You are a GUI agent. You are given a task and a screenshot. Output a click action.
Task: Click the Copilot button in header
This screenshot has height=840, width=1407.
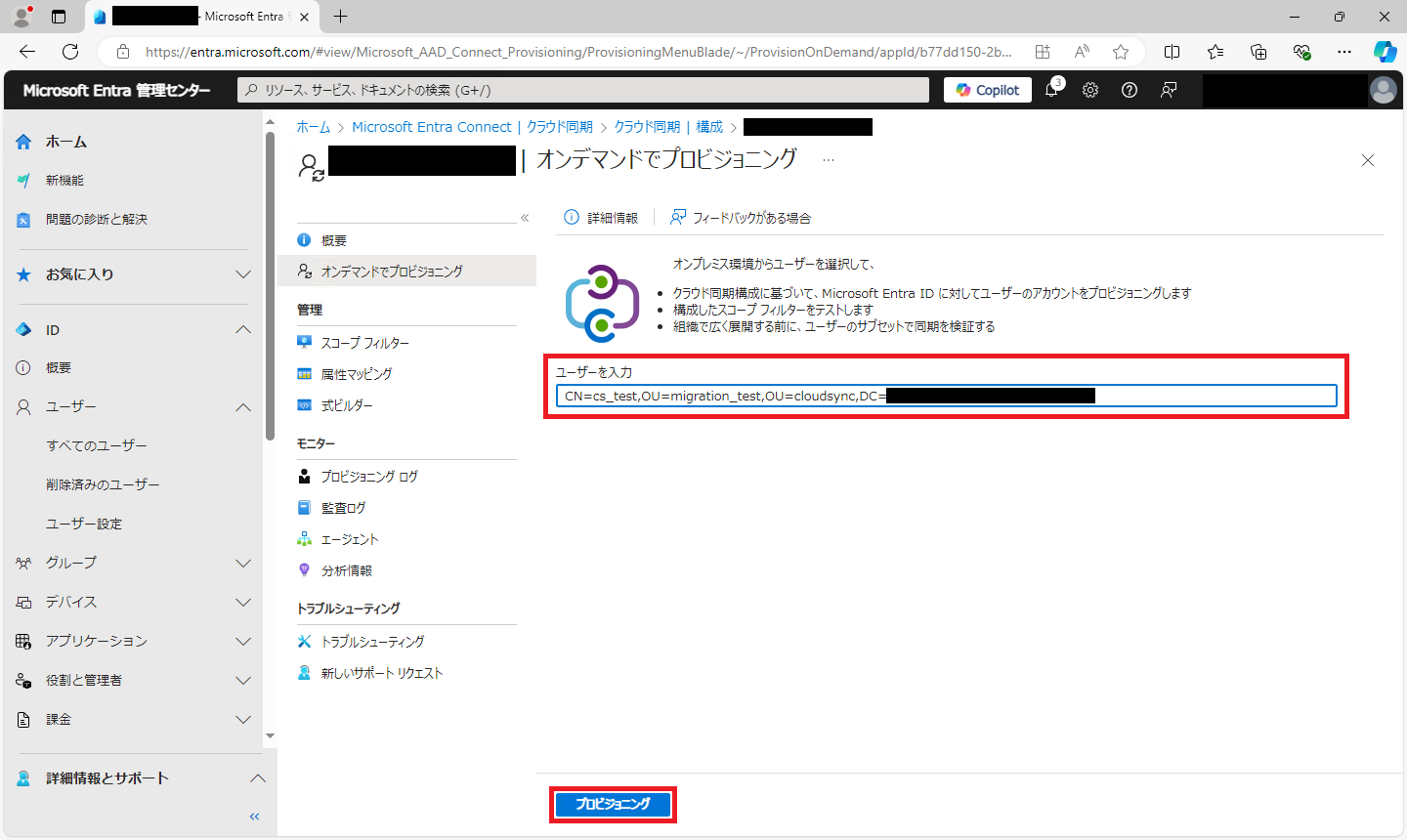pyautogui.click(x=988, y=90)
